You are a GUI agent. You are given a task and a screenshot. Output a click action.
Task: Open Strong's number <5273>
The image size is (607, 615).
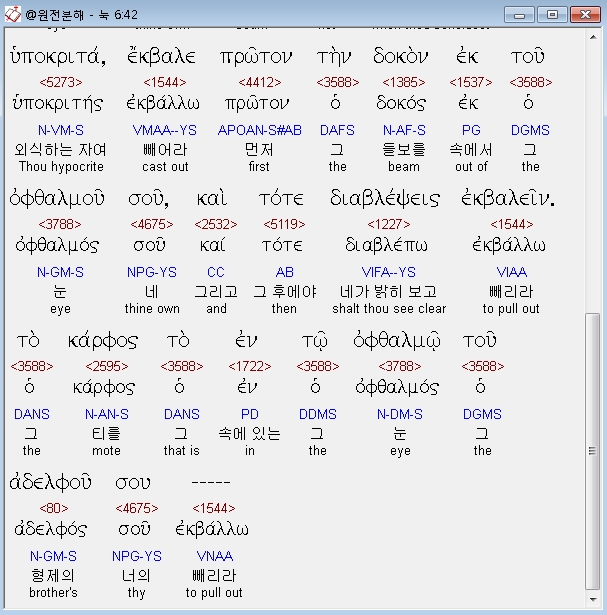point(61,82)
